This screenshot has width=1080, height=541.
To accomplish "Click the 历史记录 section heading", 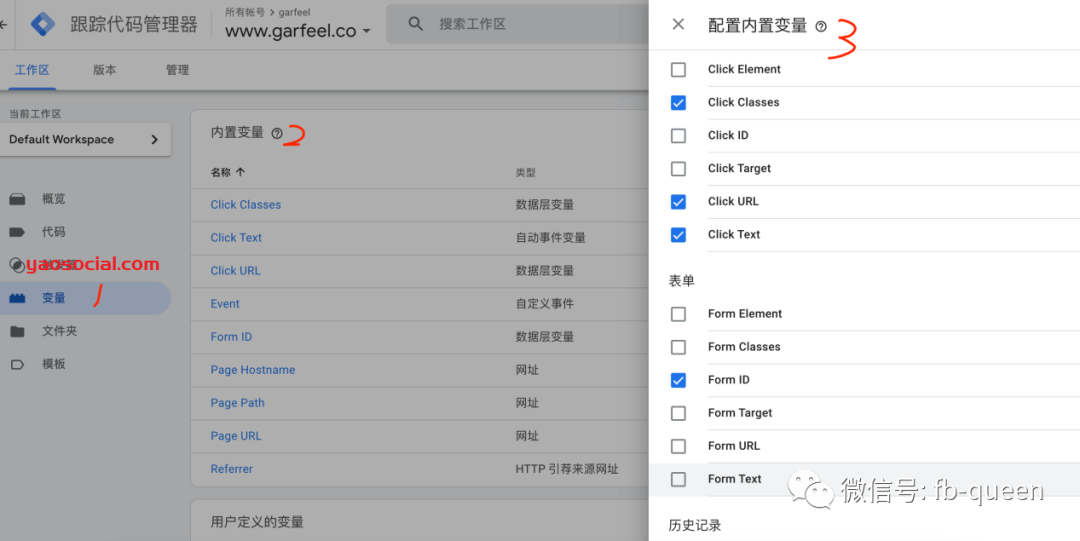I will coord(695,526).
